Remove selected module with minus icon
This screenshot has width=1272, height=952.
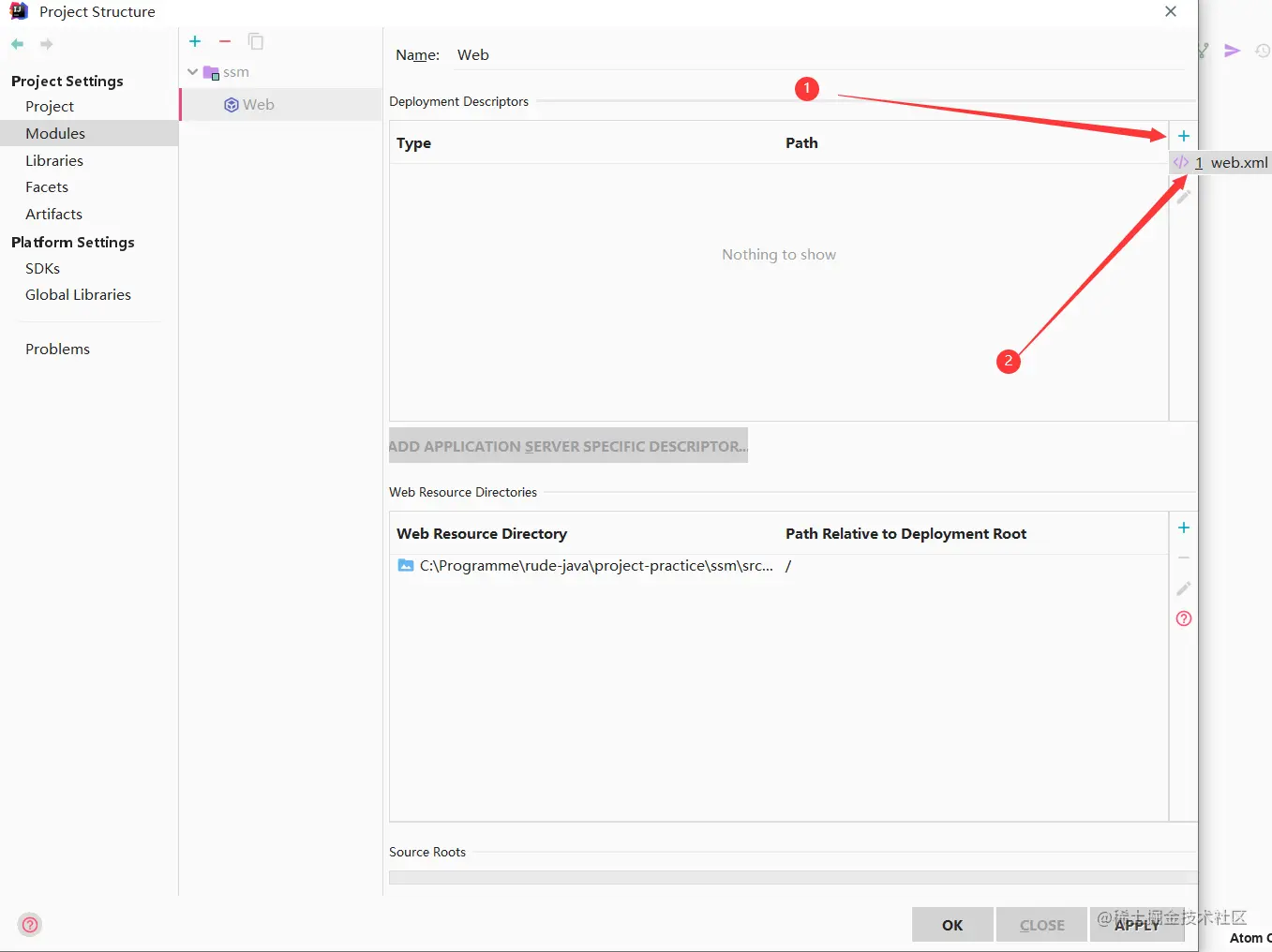point(225,41)
